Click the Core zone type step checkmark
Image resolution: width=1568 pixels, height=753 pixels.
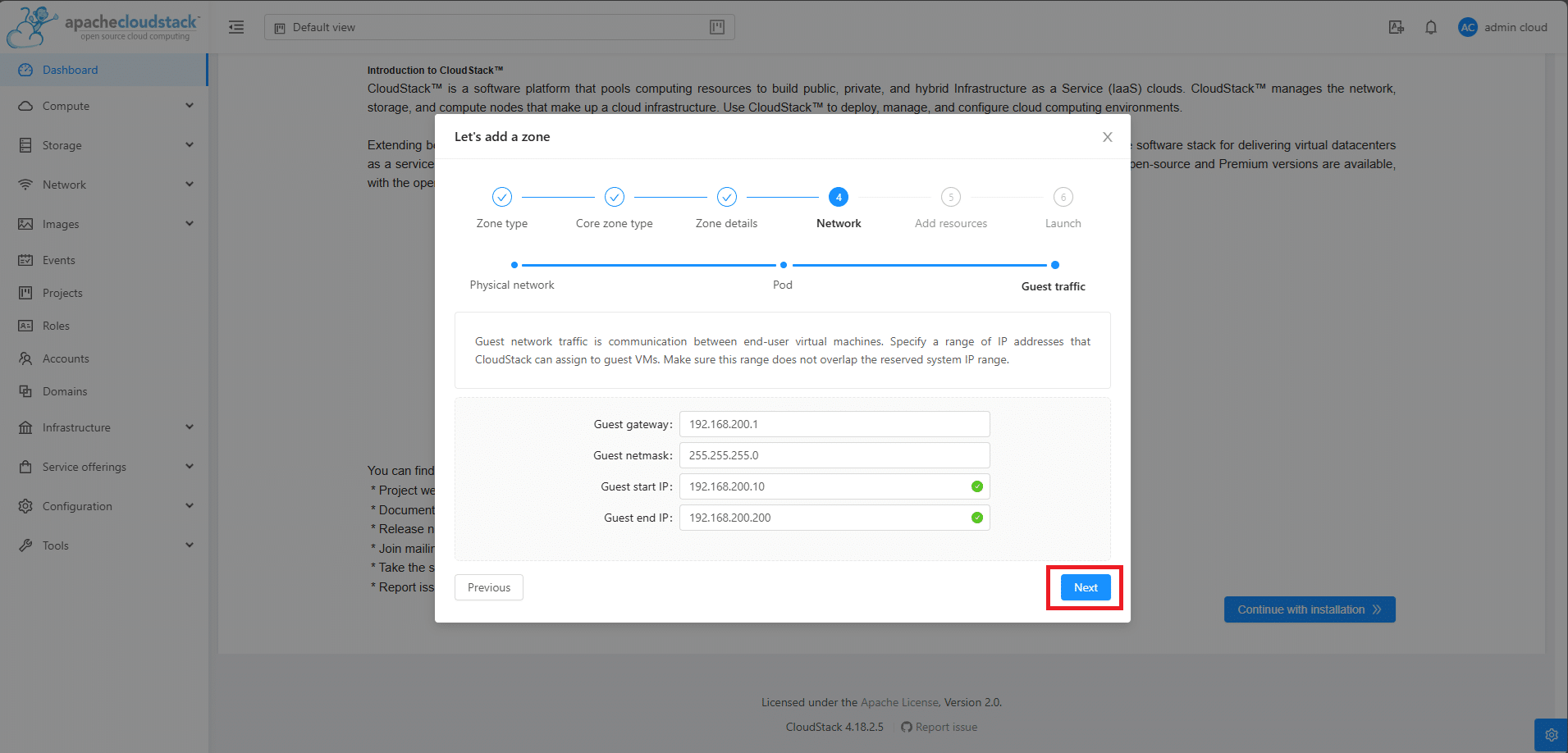click(615, 197)
